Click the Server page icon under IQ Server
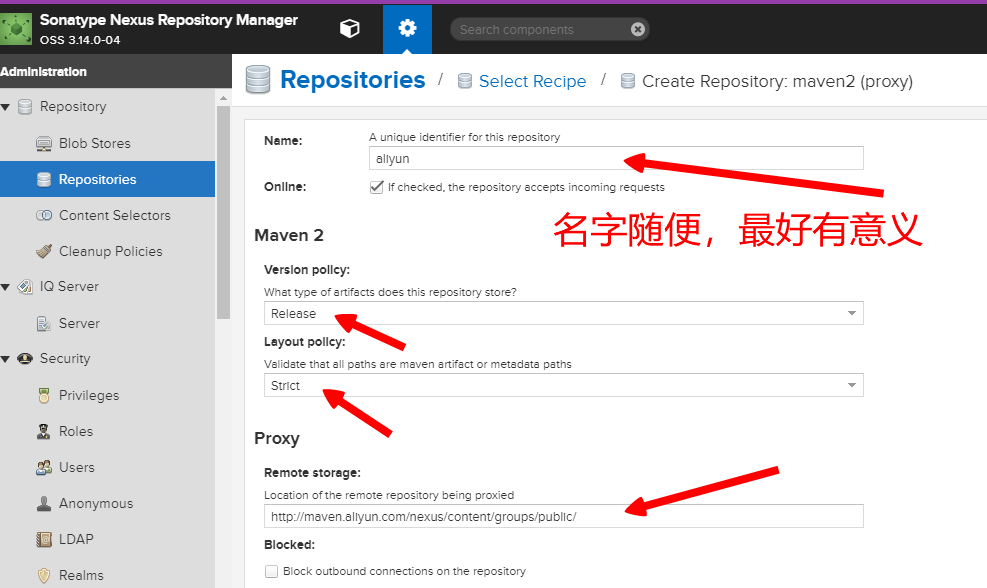The height and width of the screenshot is (588, 987). tap(43, 324)
